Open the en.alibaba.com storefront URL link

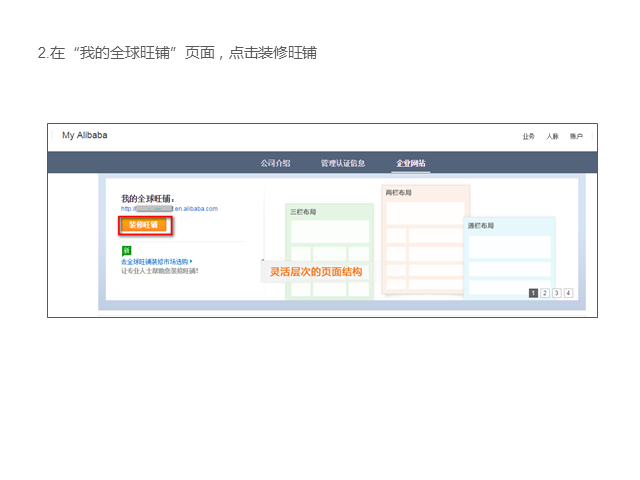[x=169, y=209]
